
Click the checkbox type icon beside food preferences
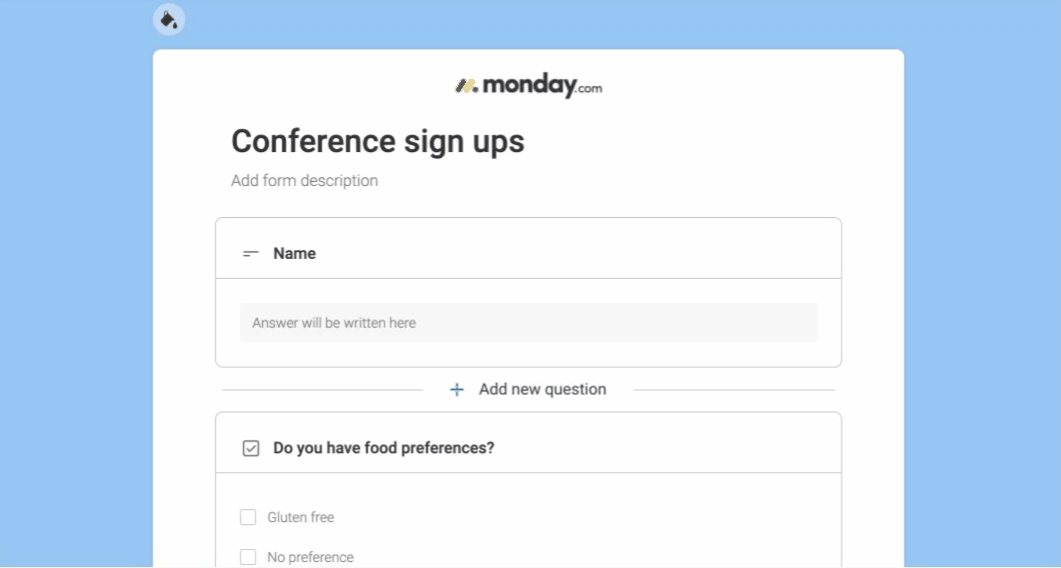pyautogui.click(x=251, y=448)
